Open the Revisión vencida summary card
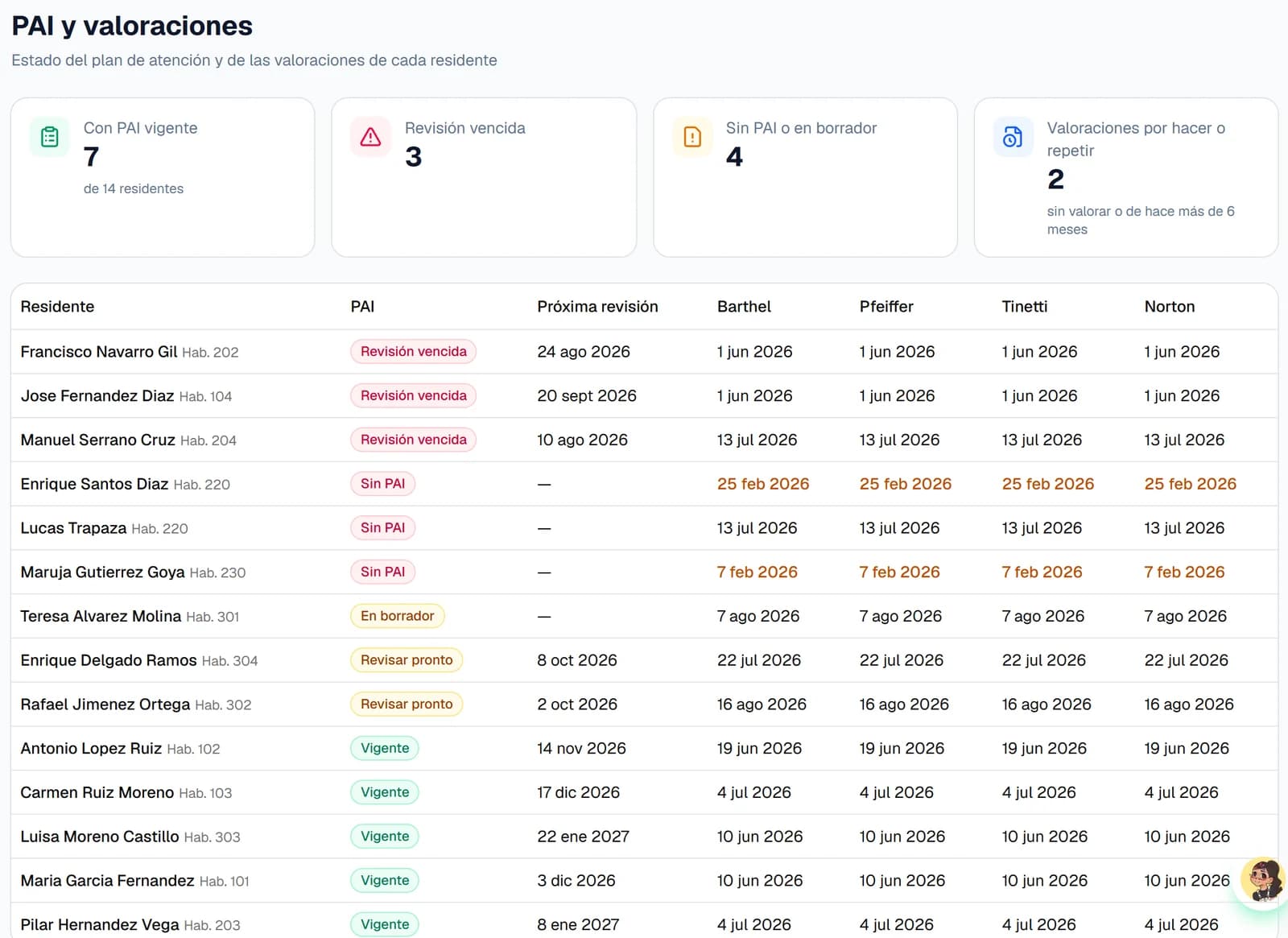This screenshot has width=1288, height=938. (484, 177)
